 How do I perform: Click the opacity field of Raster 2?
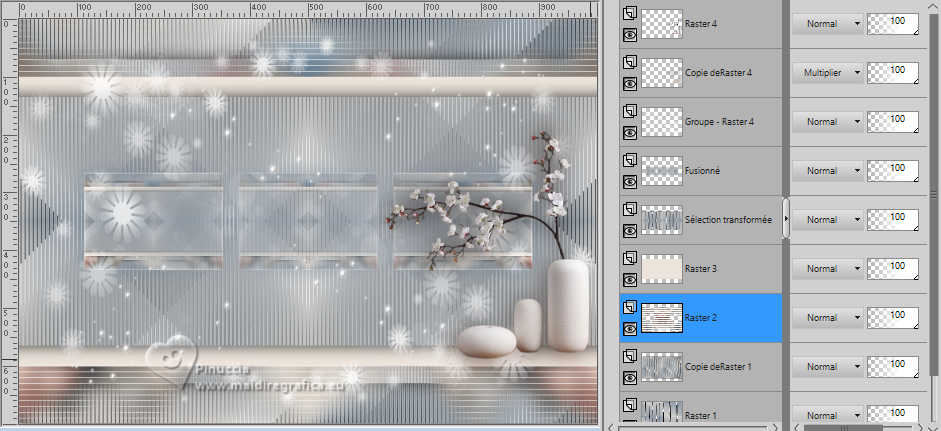893,318
